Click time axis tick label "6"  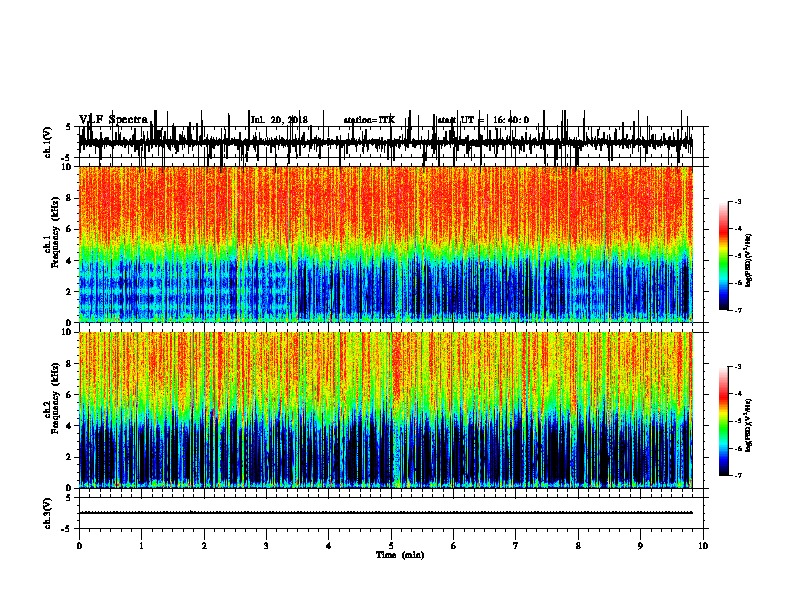(454, 546)
